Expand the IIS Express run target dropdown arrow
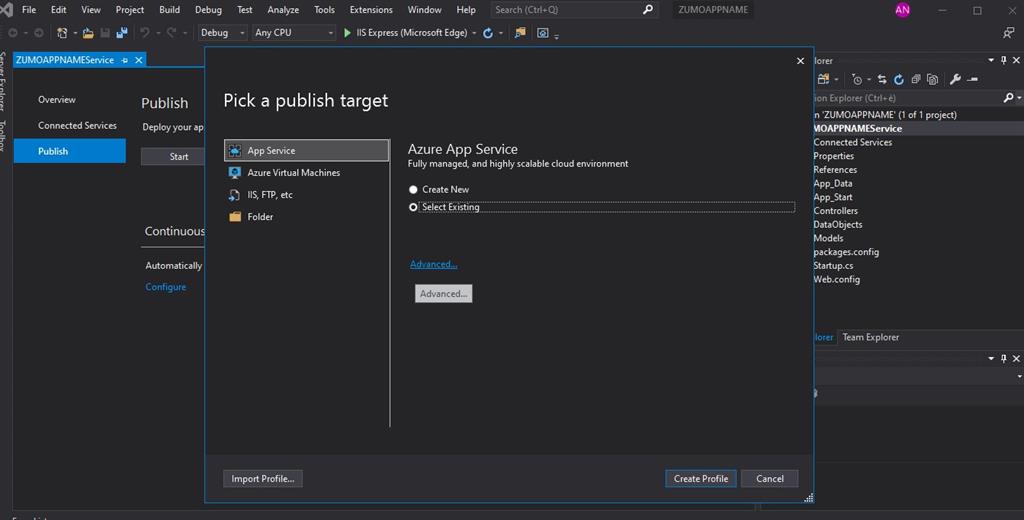 tap(475, 33)
